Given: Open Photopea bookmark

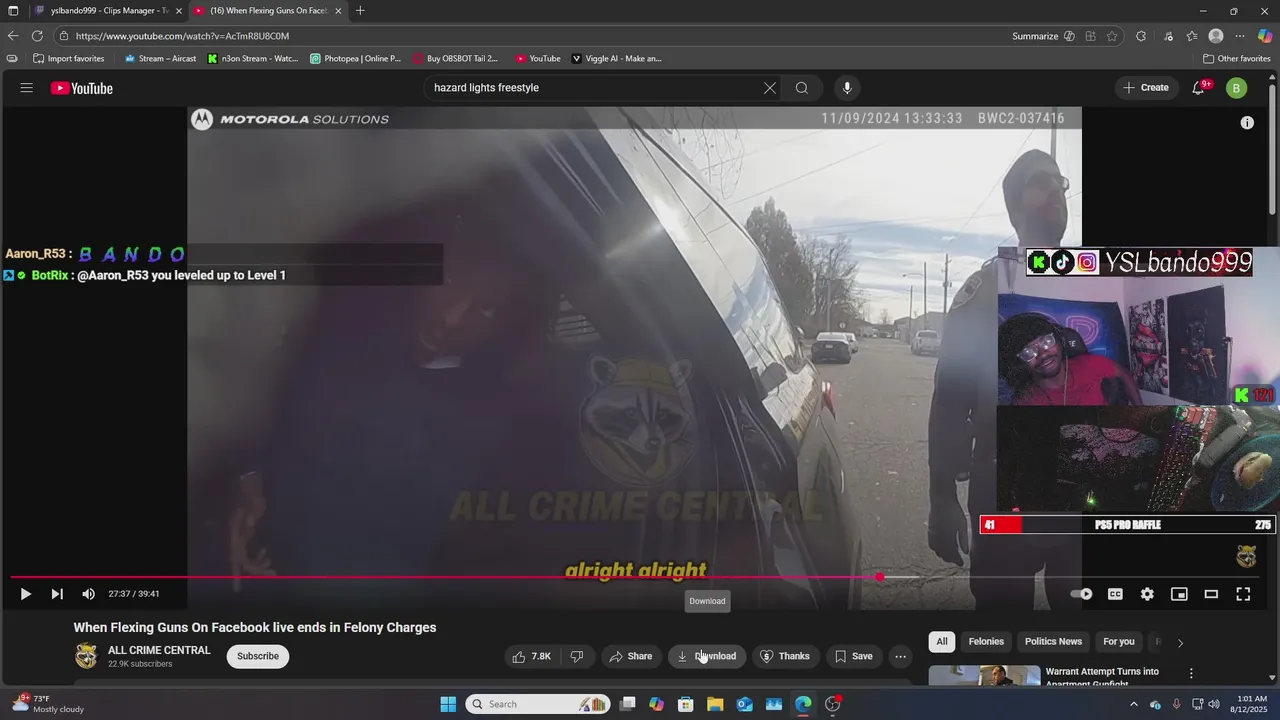Looking at the screenshot, I should [355, 59].
